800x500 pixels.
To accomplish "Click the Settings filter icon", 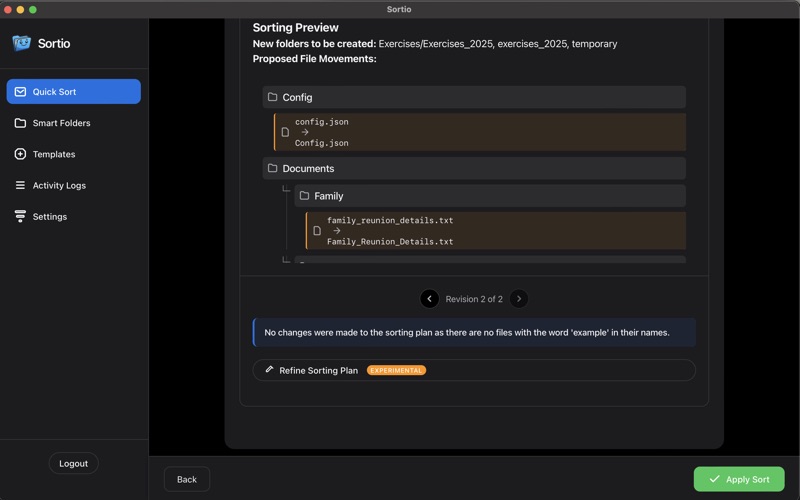I will tap(20, 216).
